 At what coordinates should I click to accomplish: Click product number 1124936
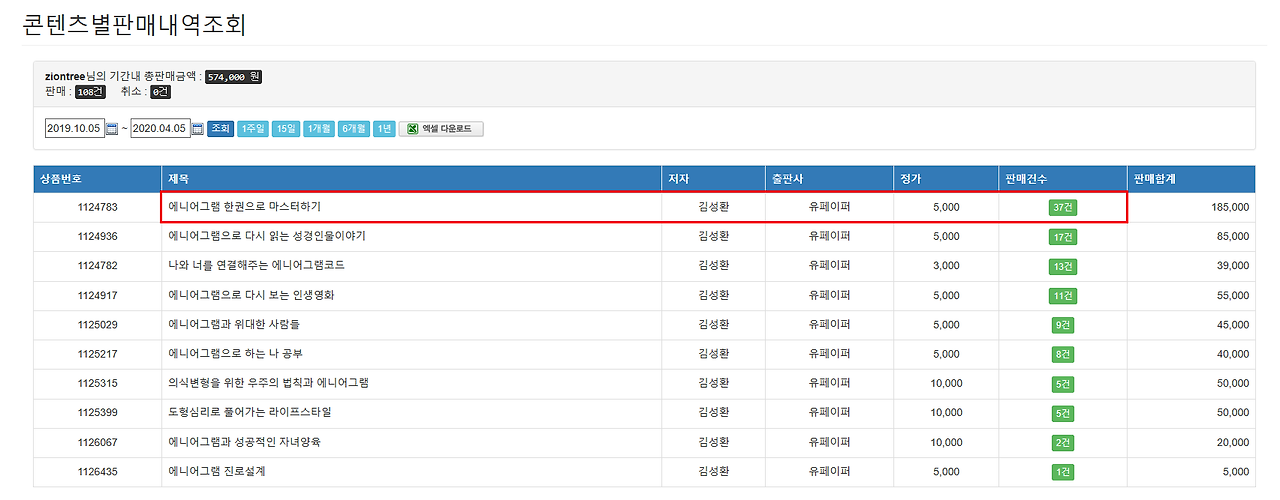(x=97, y=237)
